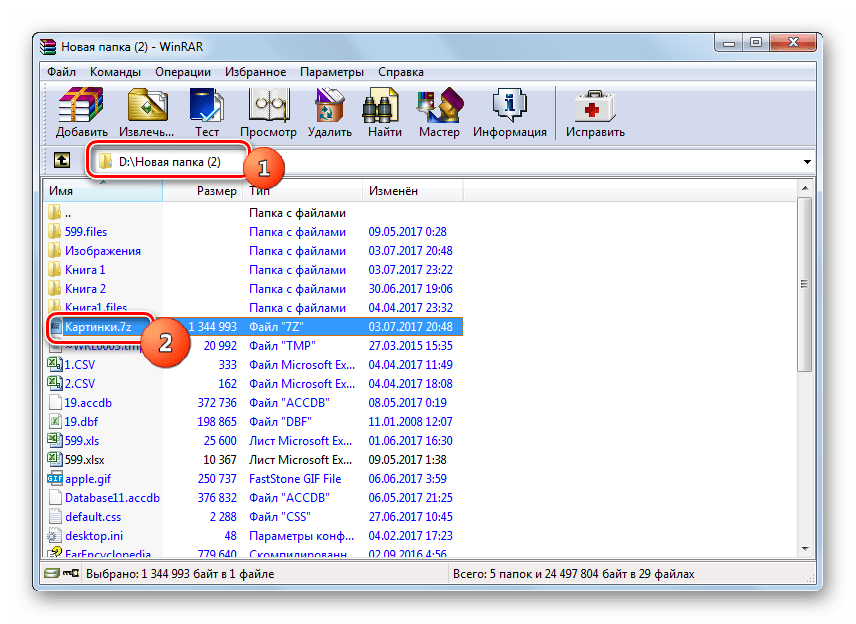Click the Database11.accdb file icon
This screenshot has height=624, width=856.
click(x=55, y=497)
